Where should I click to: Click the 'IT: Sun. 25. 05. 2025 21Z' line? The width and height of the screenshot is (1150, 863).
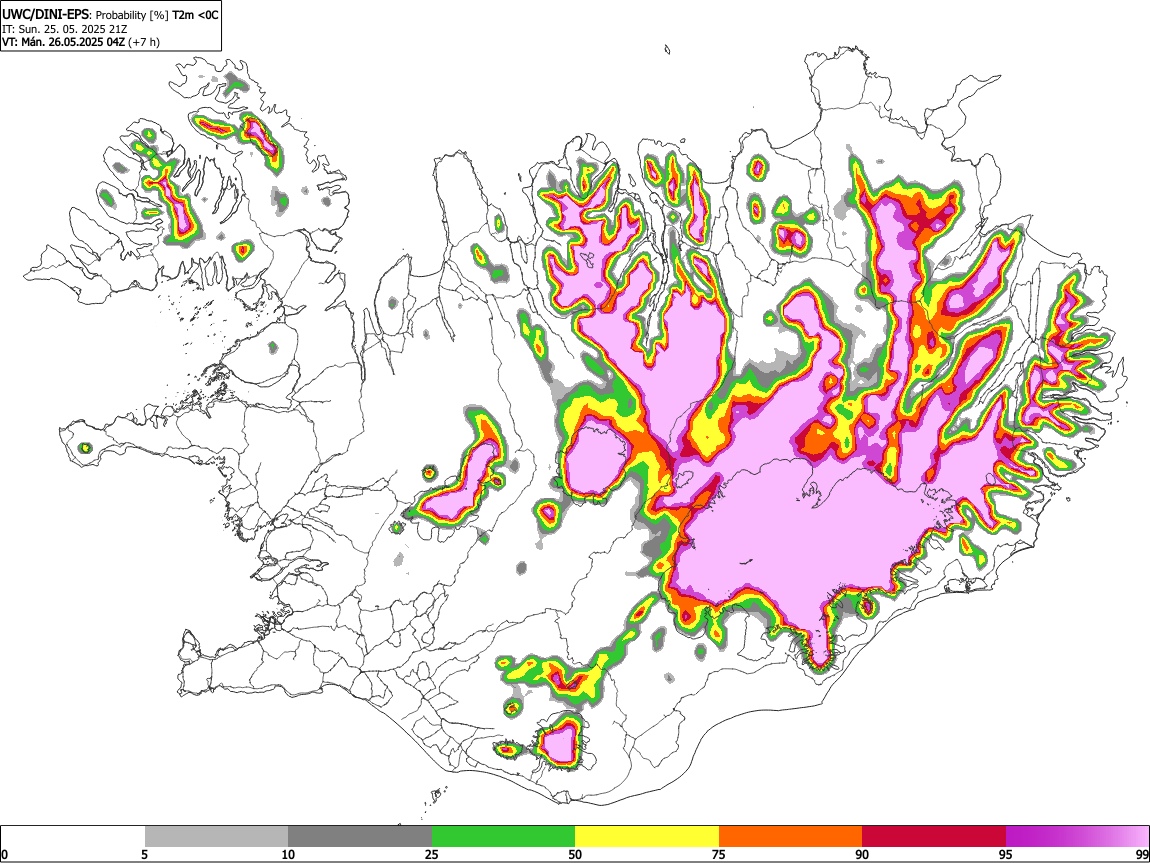(64, 29)
